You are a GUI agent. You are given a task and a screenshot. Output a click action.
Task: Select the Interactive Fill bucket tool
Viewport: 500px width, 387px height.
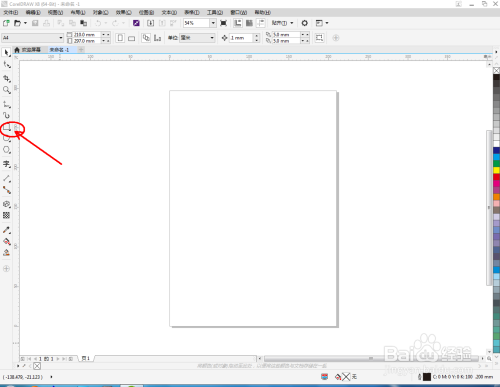(x=6, y=242)
